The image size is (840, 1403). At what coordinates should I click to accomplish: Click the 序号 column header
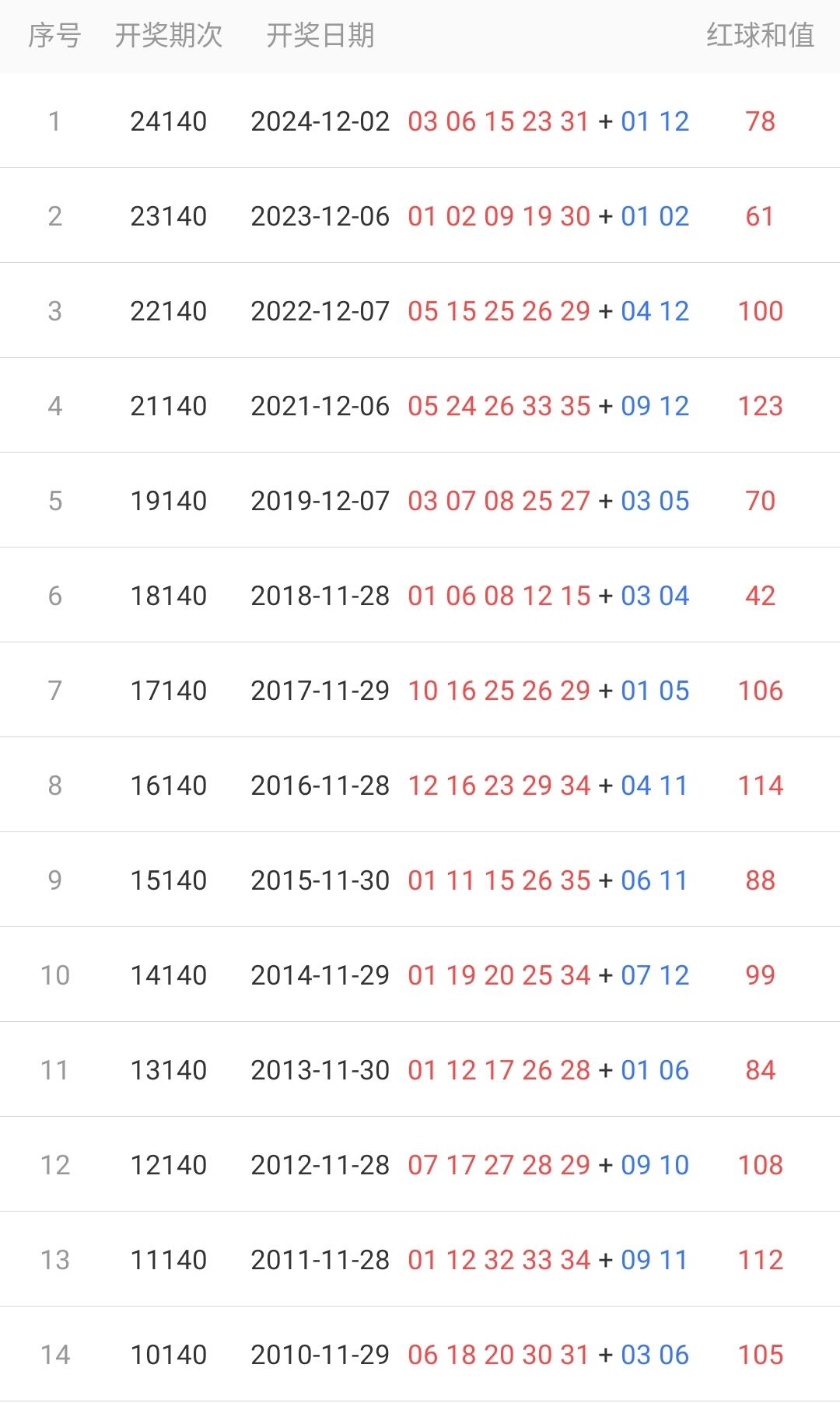(x=54, y=36)
